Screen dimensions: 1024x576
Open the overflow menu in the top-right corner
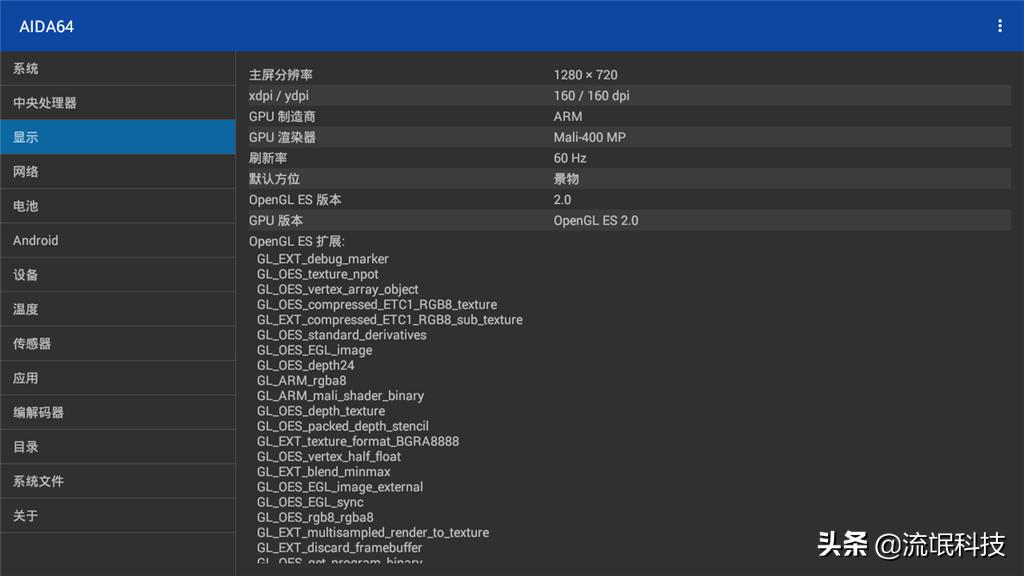(x=999, y=25)
